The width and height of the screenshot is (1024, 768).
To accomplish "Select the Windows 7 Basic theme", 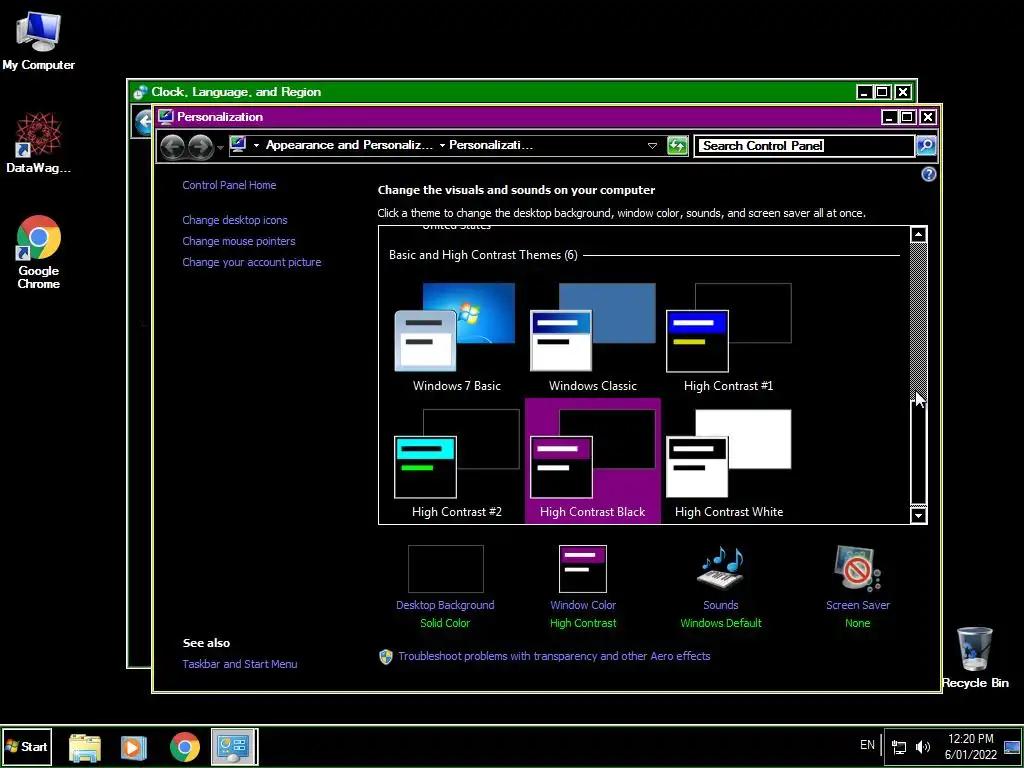I will click(456, 337).
